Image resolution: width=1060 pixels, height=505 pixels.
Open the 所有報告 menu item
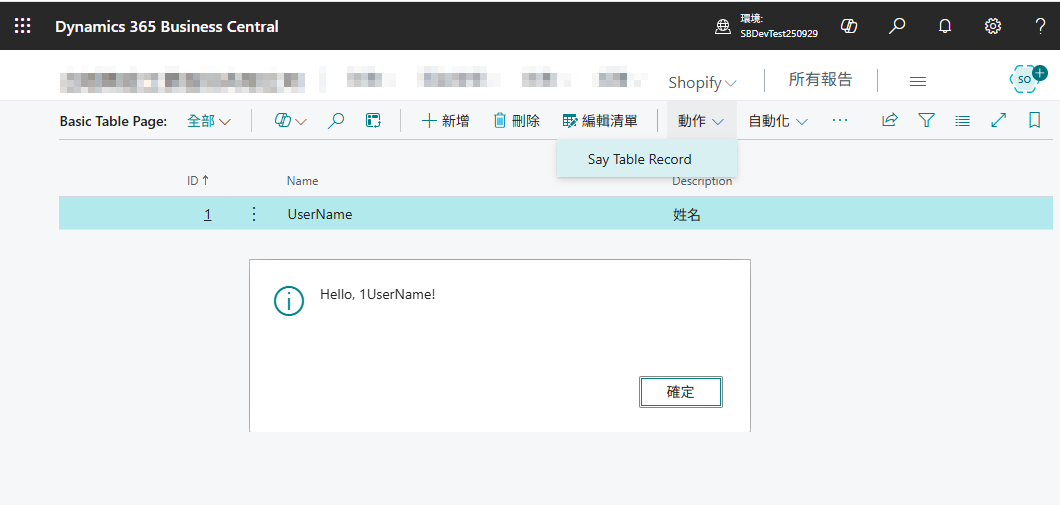click(x=820, y=80)
